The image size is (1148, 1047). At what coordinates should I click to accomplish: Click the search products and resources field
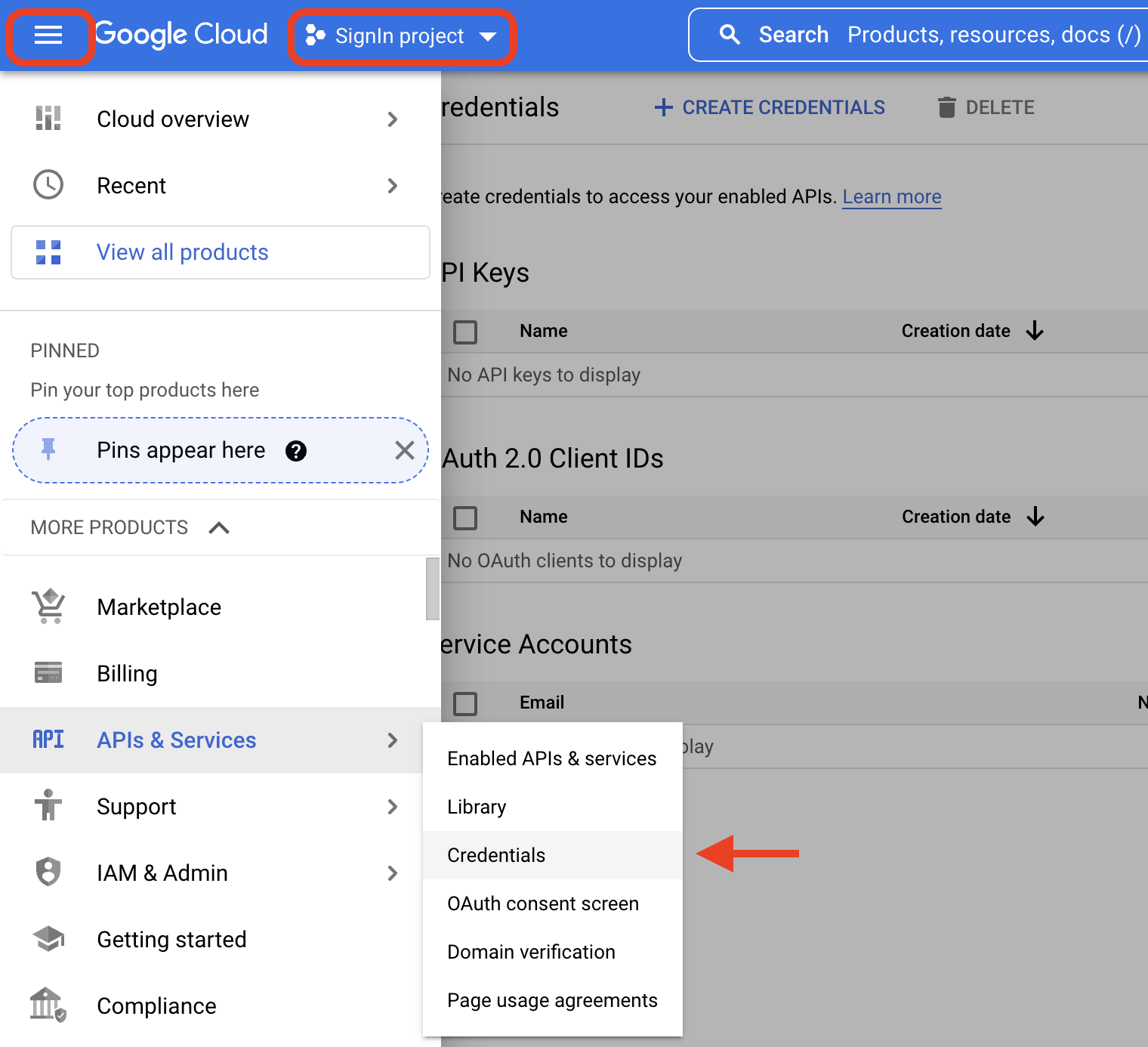click(918, 35)
